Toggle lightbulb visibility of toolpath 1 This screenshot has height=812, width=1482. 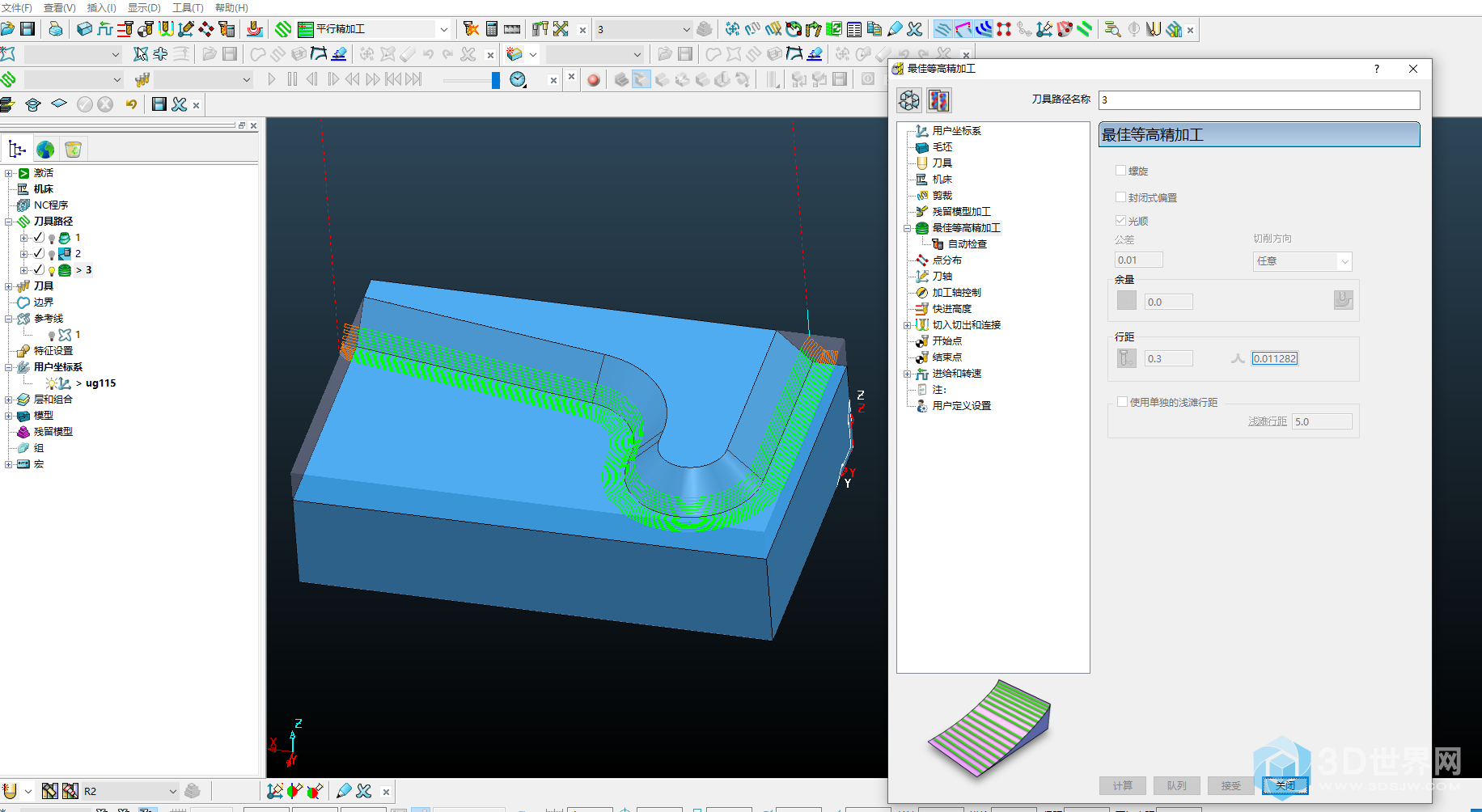pyautogui.click(x=52, y=239)
